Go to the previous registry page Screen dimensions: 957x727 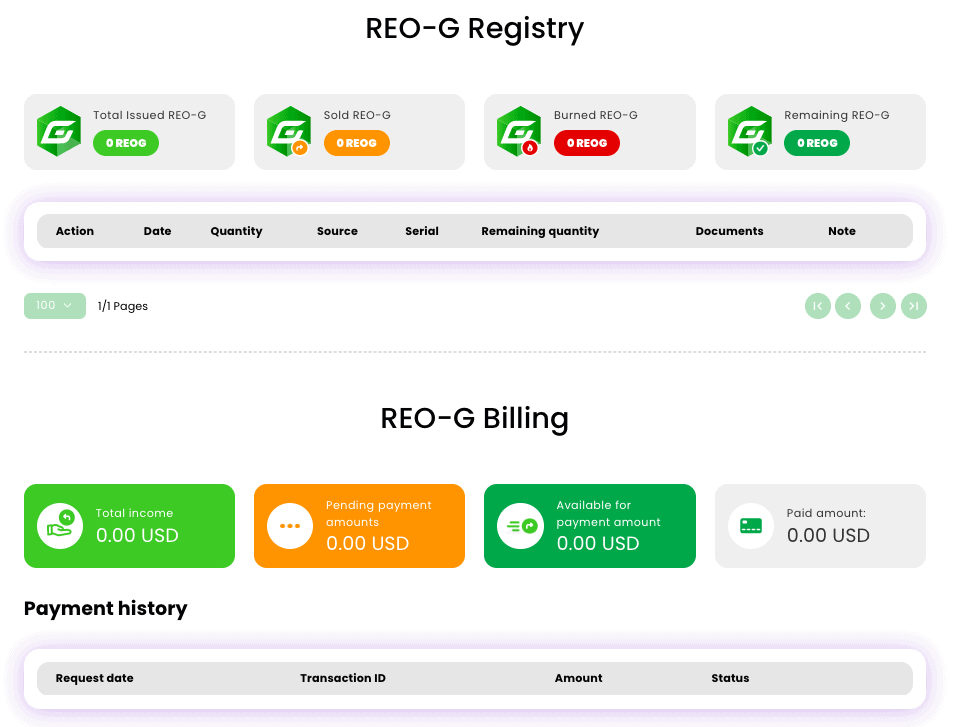point(848,306)
